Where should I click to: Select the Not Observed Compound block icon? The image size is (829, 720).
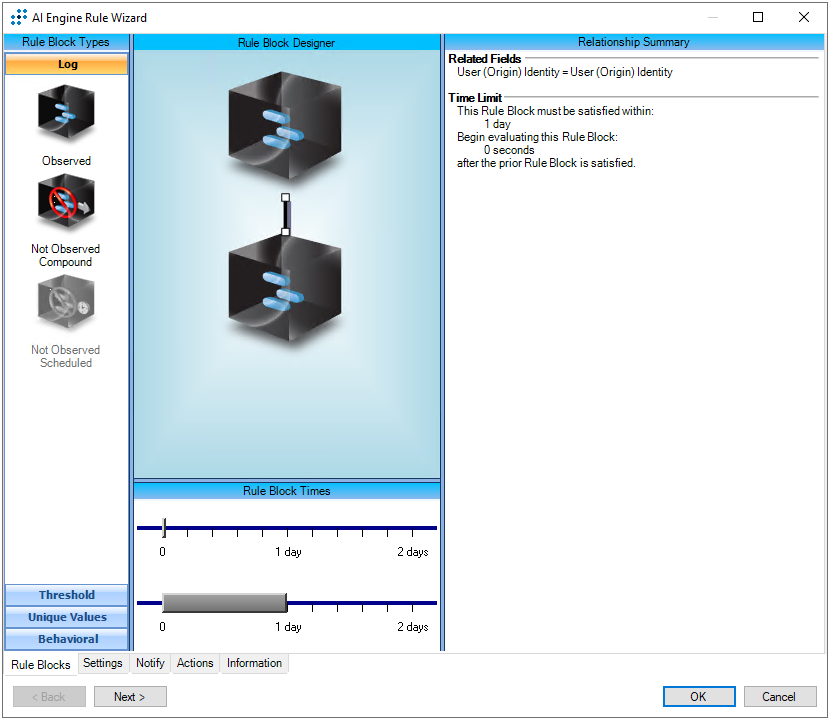(66, 204)
